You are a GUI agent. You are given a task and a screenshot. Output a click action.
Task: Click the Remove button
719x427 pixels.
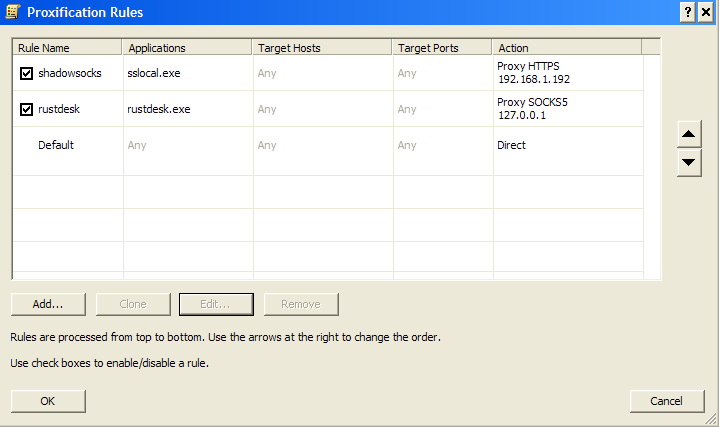click(x=301, y=304)
